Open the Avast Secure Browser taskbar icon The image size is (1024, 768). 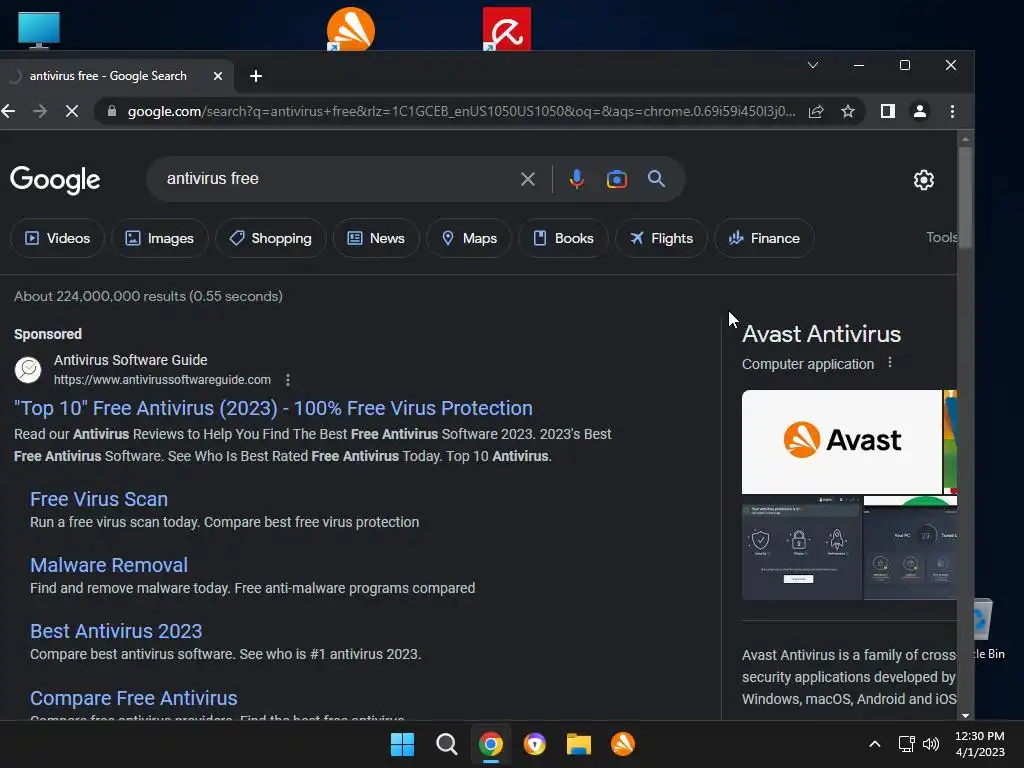(535, 744)
